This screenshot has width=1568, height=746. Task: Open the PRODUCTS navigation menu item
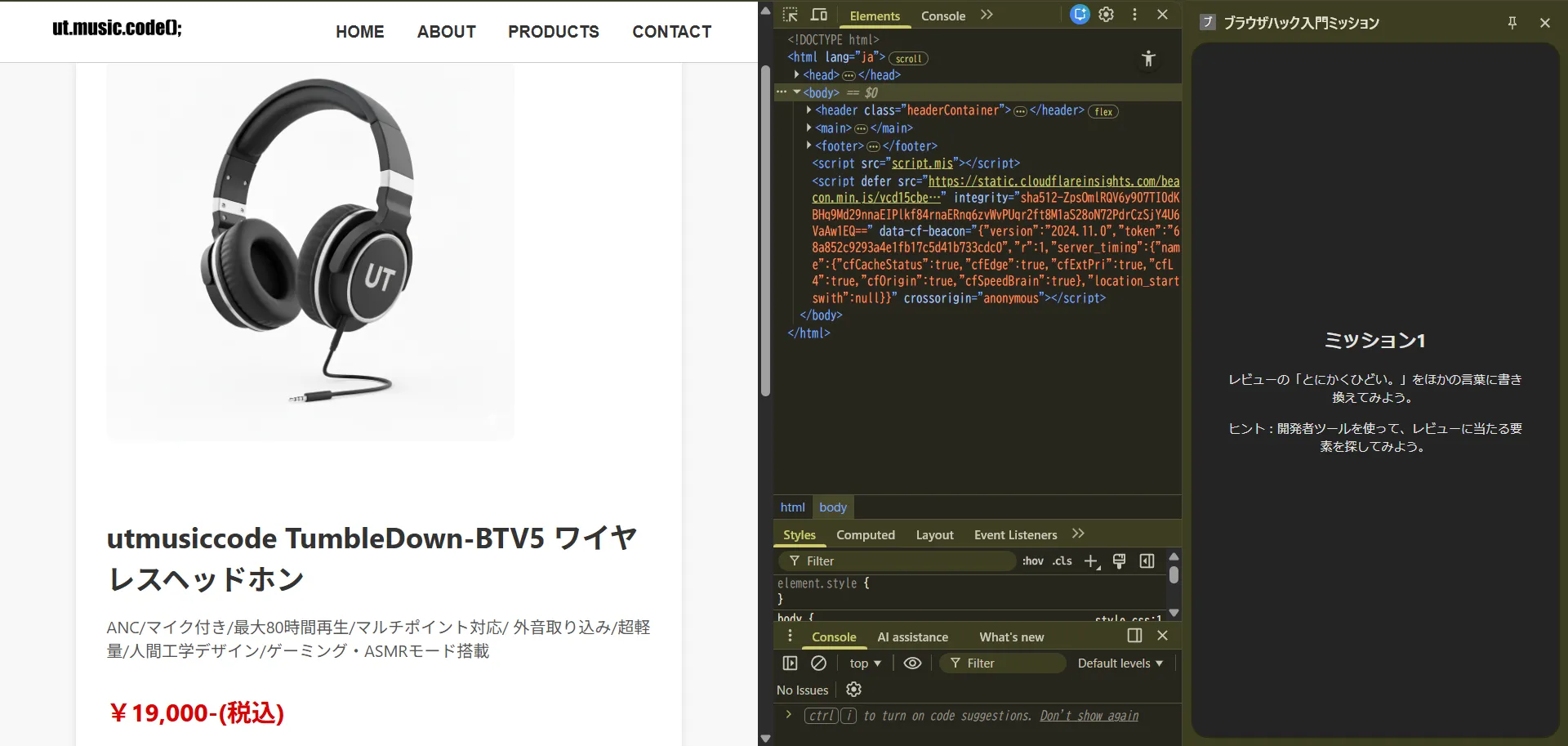coord(554,32)
